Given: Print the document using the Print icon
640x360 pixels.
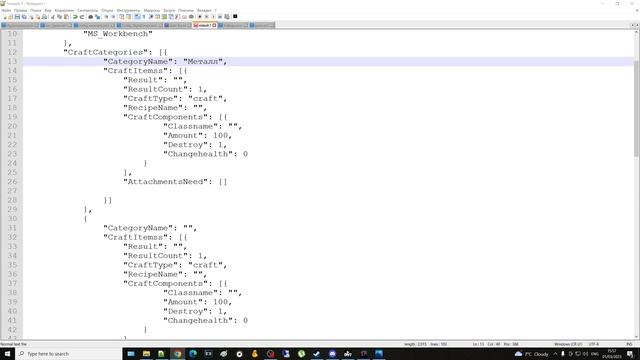Looking at the screenshot, I should click(x=44, y=17).
